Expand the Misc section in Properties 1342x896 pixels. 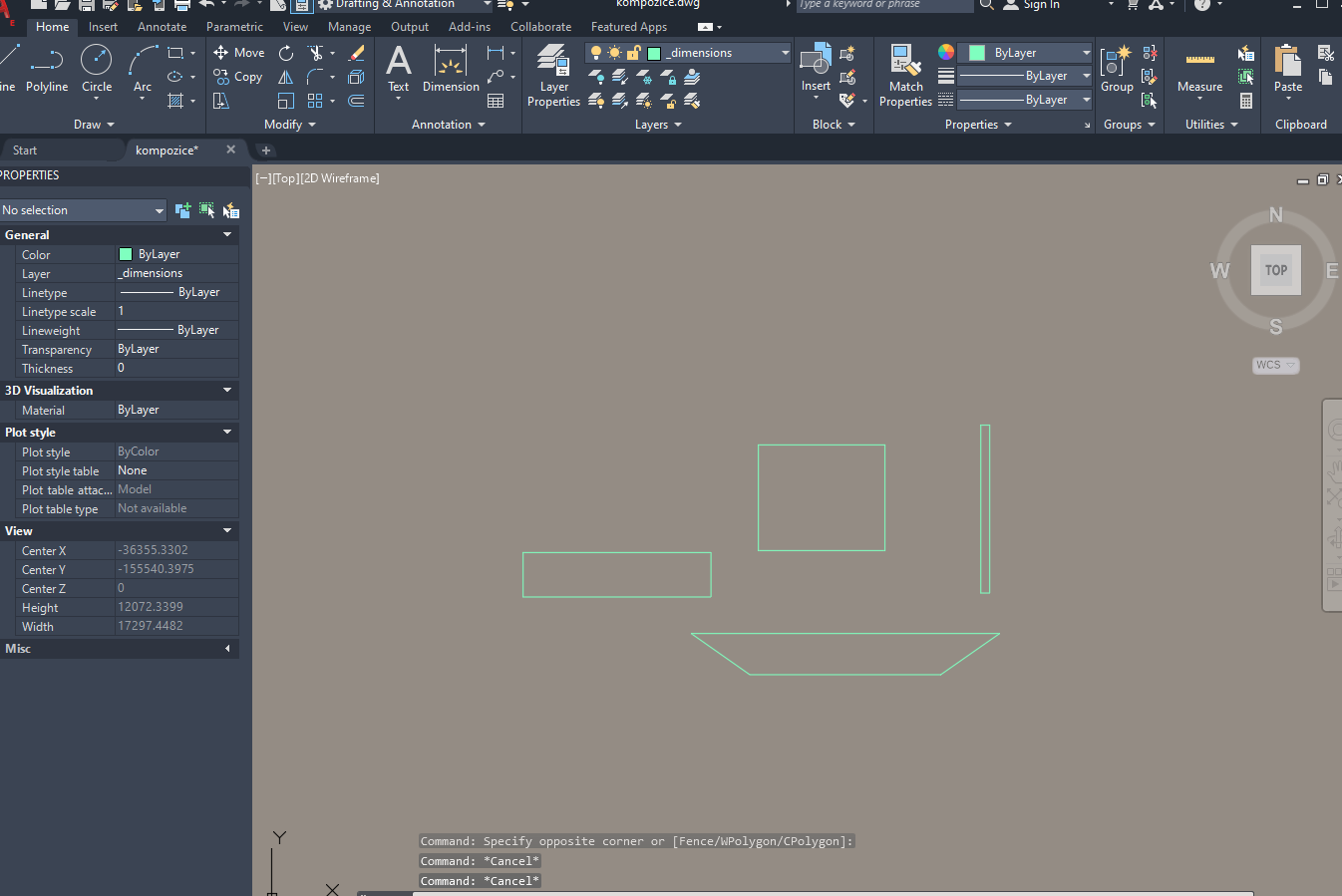pos(227,649)
